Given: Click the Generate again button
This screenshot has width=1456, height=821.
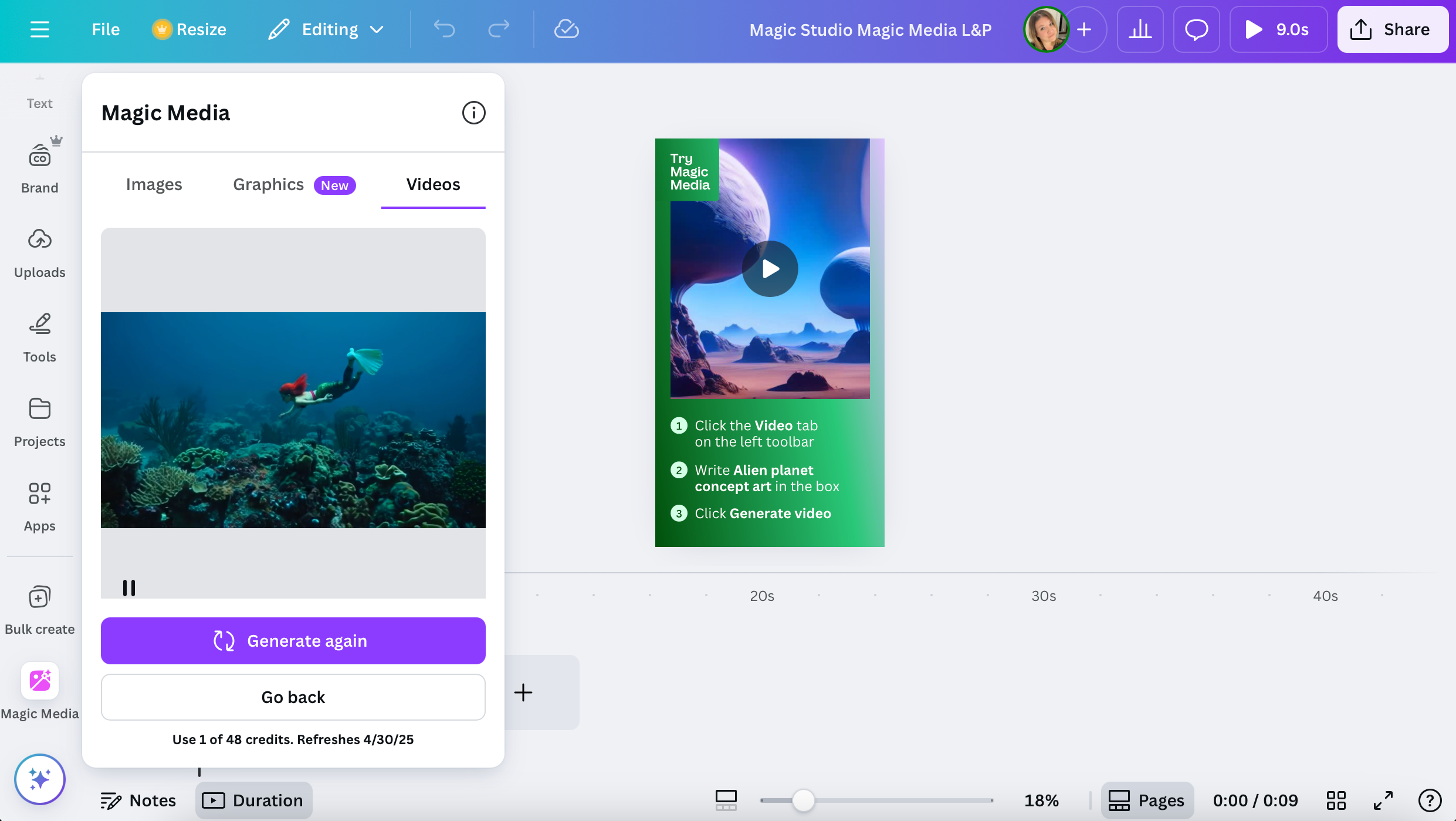Looking at the screenshot, I should coord(293,640).
